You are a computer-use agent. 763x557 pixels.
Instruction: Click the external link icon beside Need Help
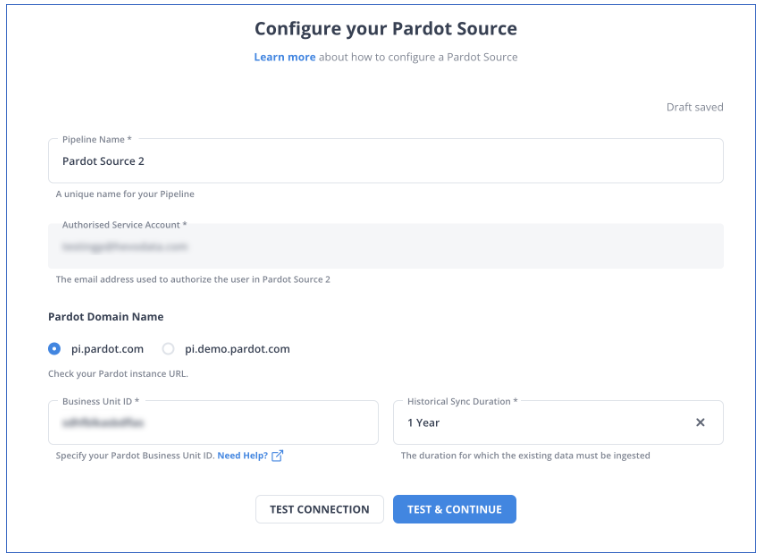(x=277, y=456)
